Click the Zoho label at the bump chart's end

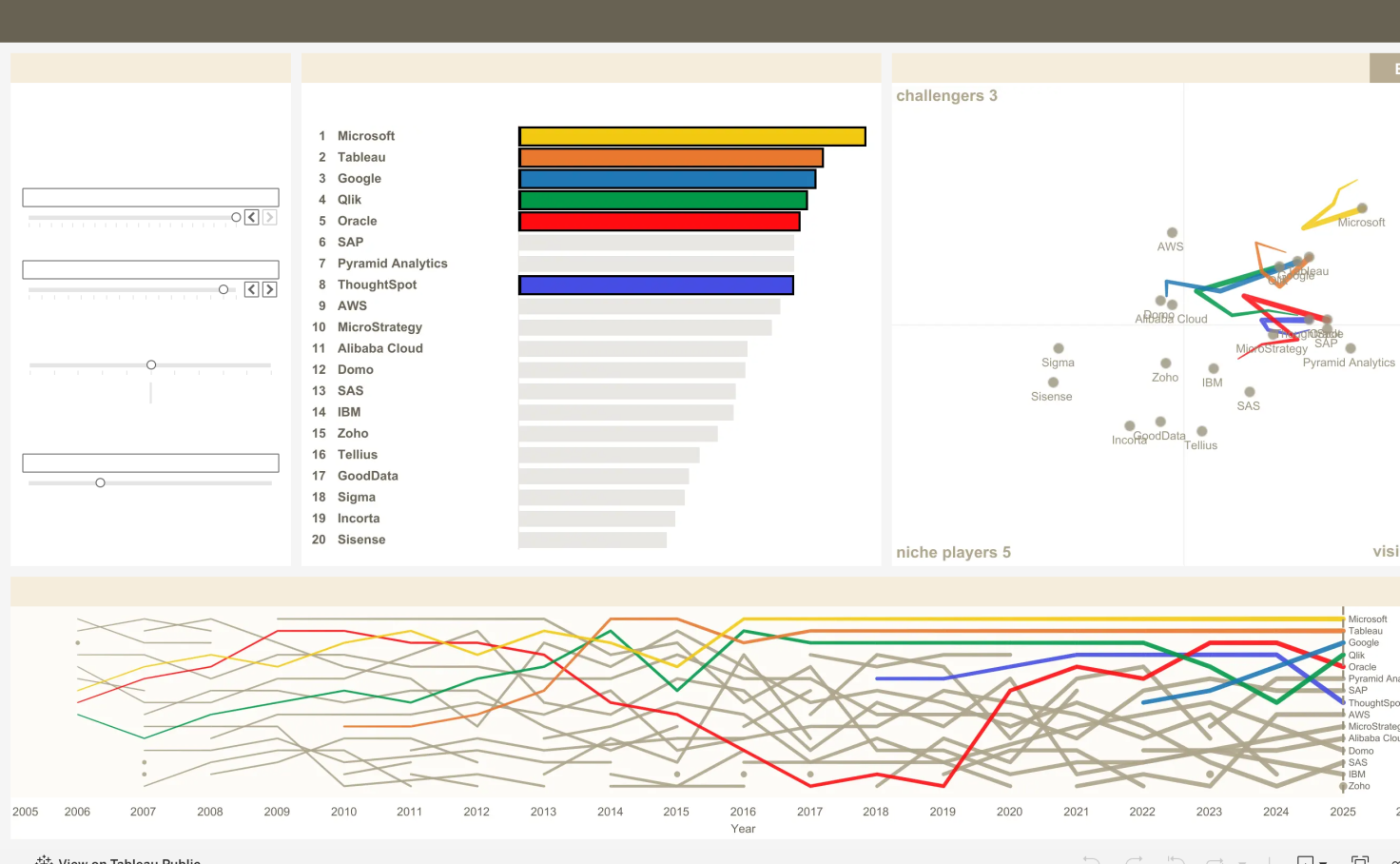pyautogui.click(x=1359, y=786)
